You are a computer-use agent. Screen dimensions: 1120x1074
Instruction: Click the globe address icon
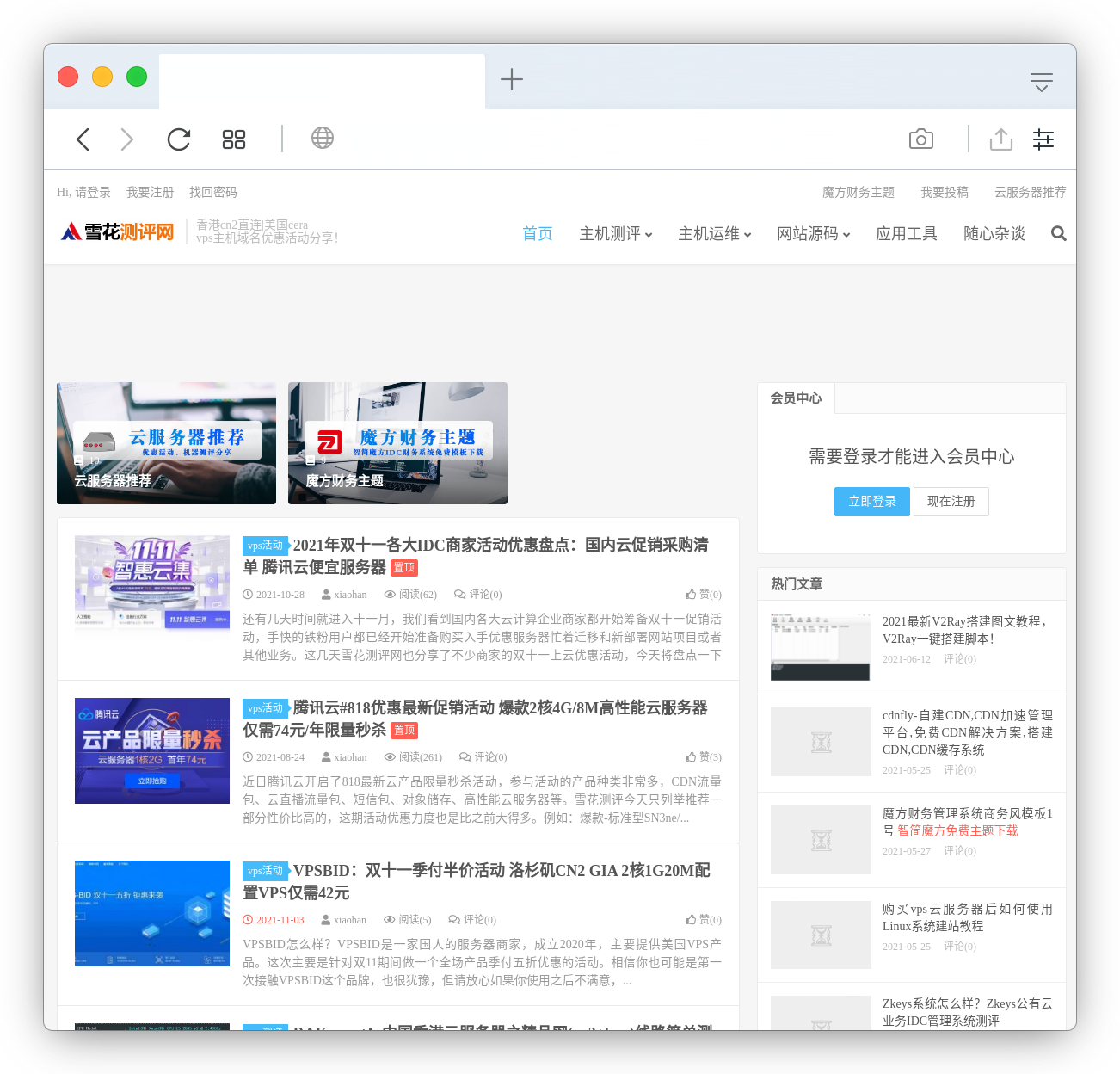(323, 138)
